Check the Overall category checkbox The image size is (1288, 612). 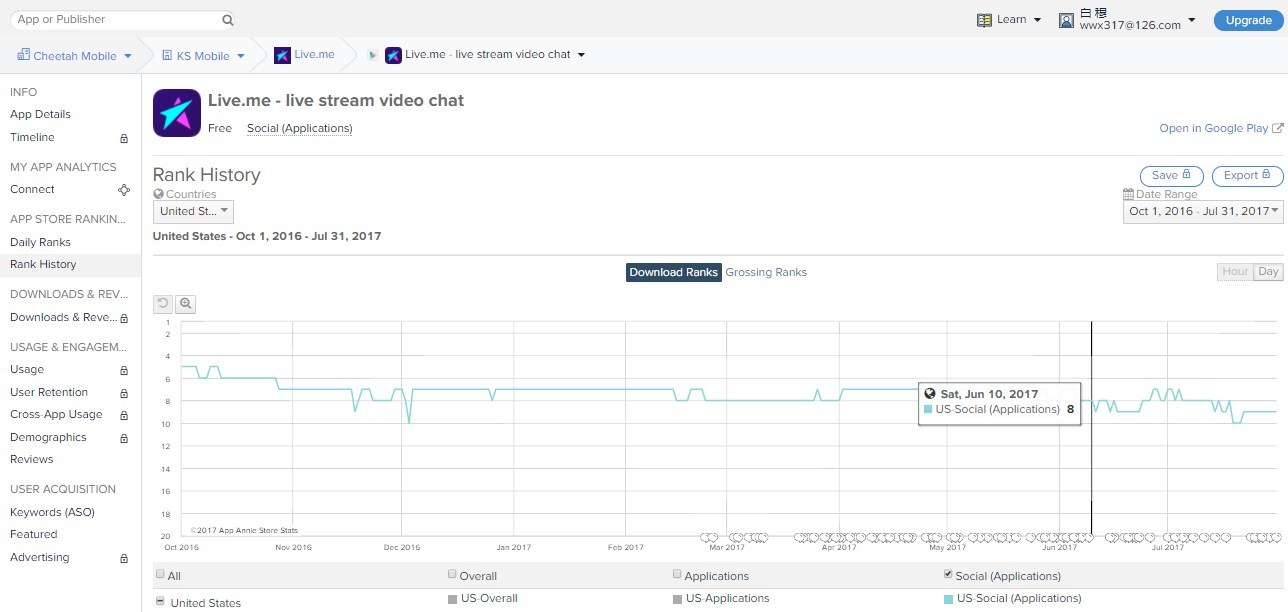click(452, 575)
